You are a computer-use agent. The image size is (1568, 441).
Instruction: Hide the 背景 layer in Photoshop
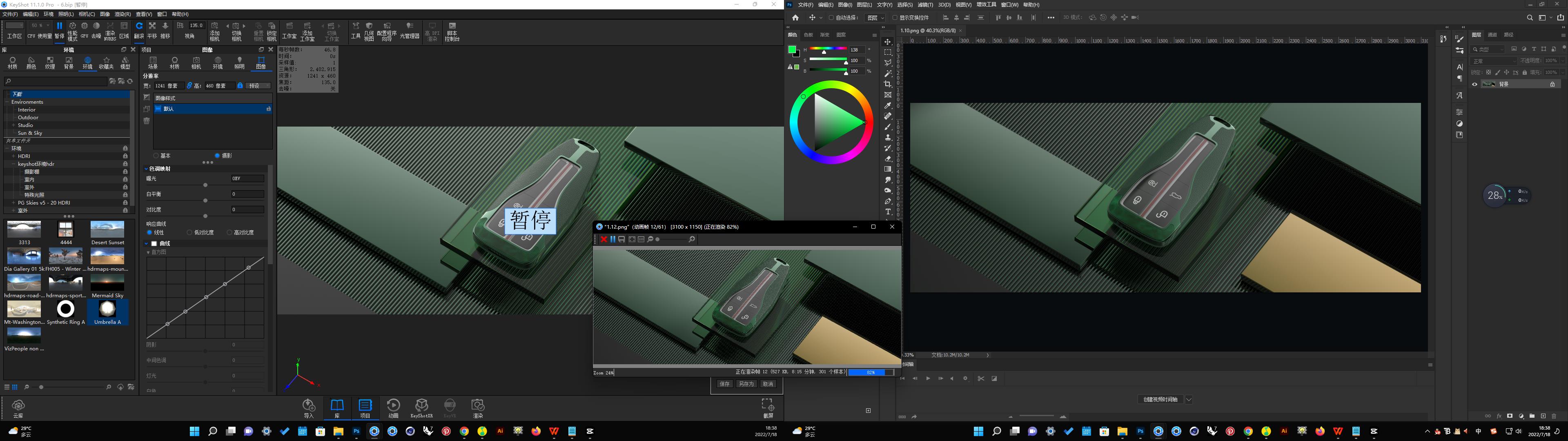pos(1474,84)
